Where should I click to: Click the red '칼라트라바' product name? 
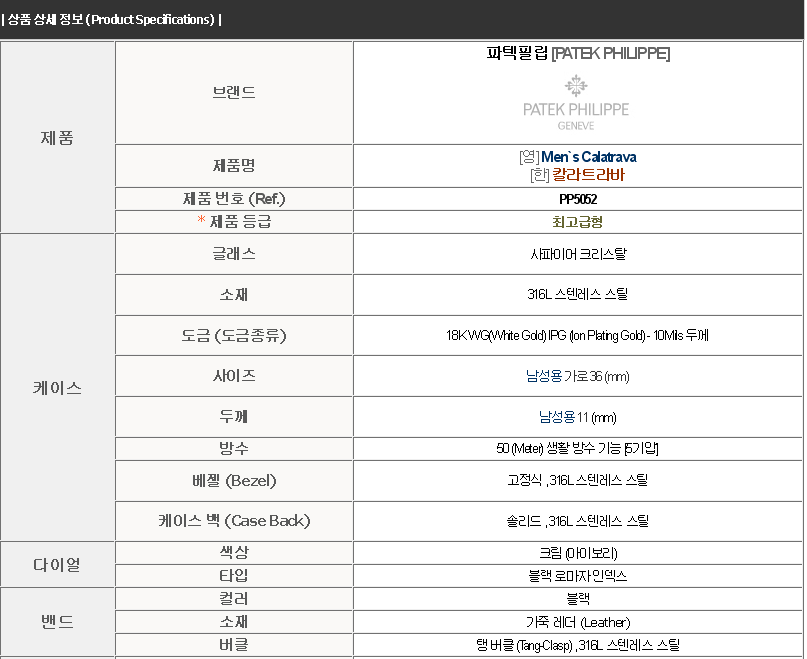588,175
